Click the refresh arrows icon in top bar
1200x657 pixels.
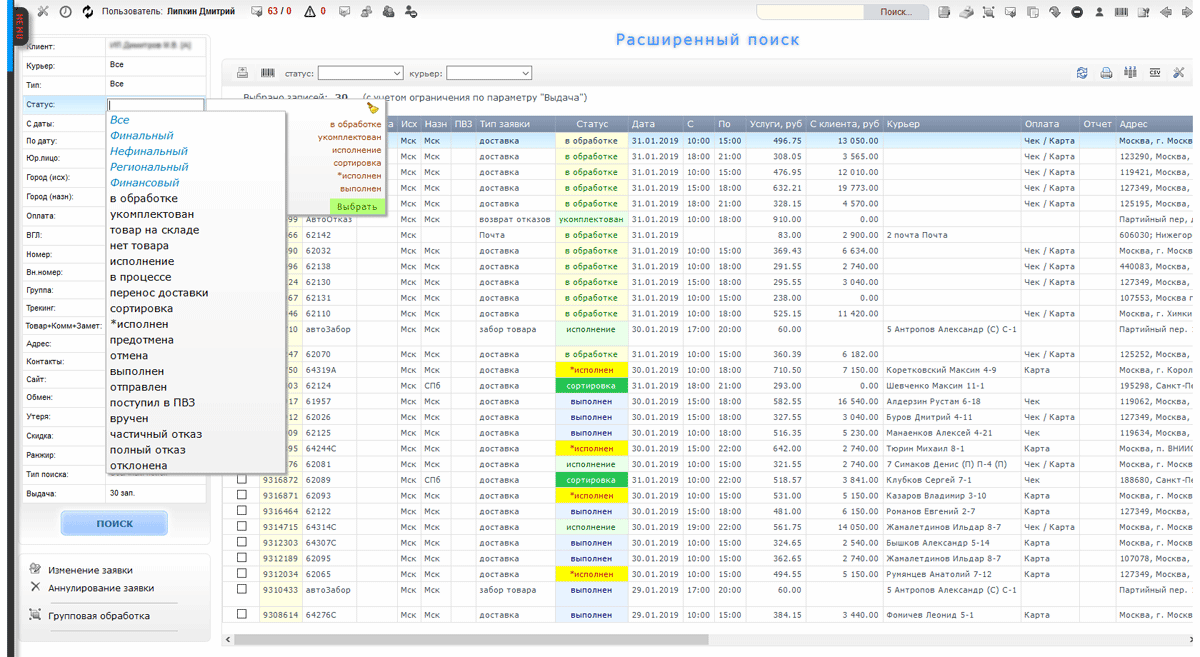87,12
